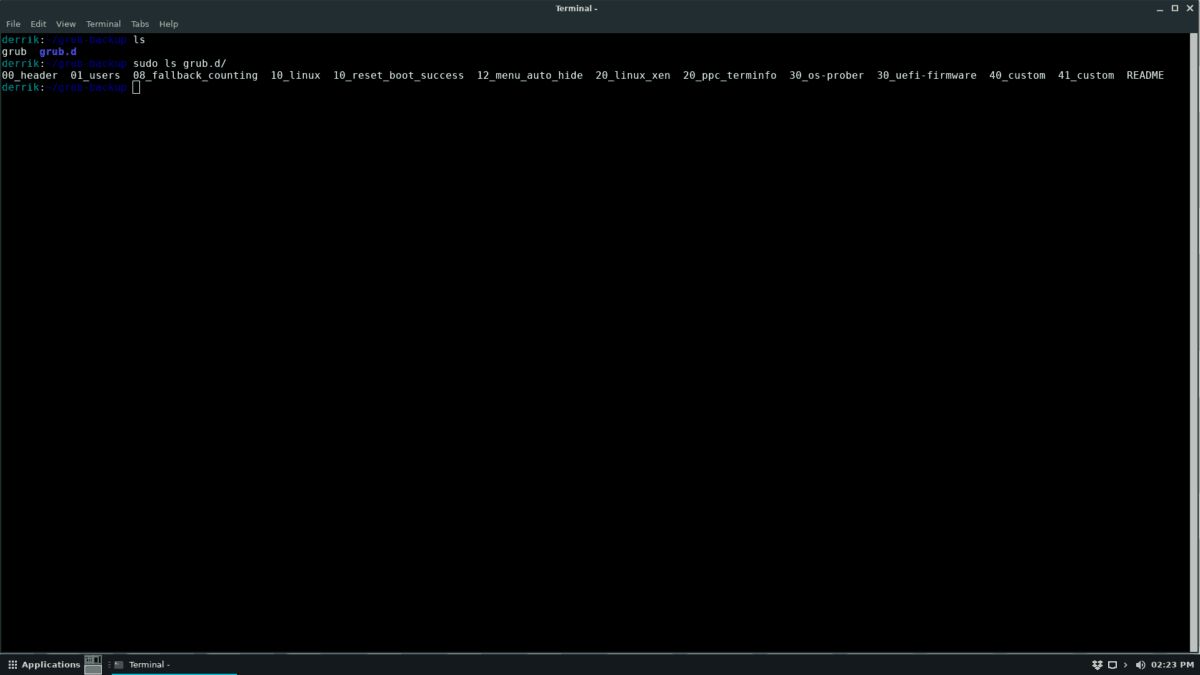Viewport: 1200px width, 675px height.
Task: Open the Edit menu
Action: point(38,23)
